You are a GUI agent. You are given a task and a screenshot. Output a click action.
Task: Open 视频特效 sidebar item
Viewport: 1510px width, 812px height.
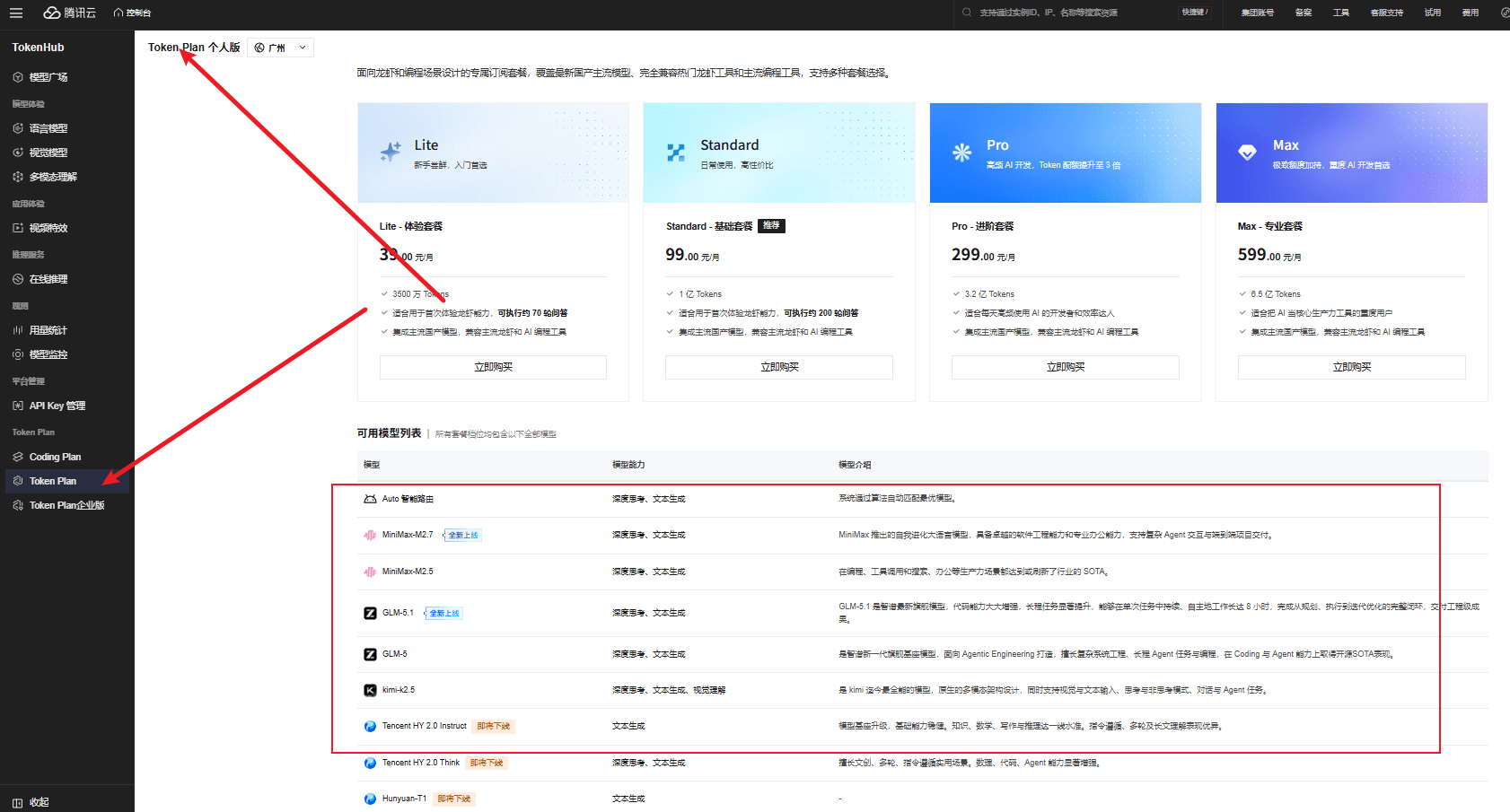48,228
